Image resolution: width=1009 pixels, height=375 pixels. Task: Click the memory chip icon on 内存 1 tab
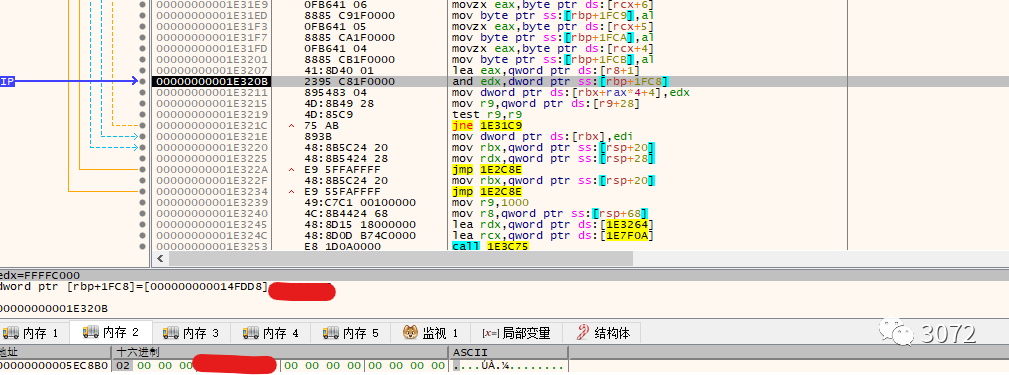(x=10, y=333)
